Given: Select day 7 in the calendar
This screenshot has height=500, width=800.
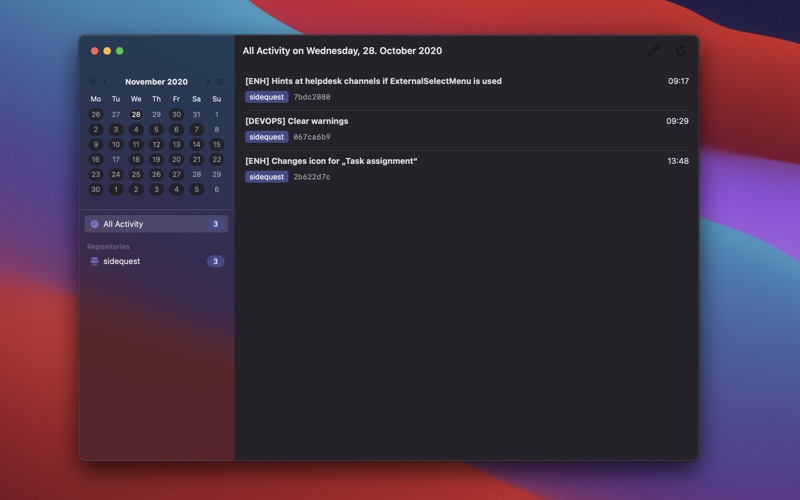Looking at the screenshot, I should pos(196,130).
